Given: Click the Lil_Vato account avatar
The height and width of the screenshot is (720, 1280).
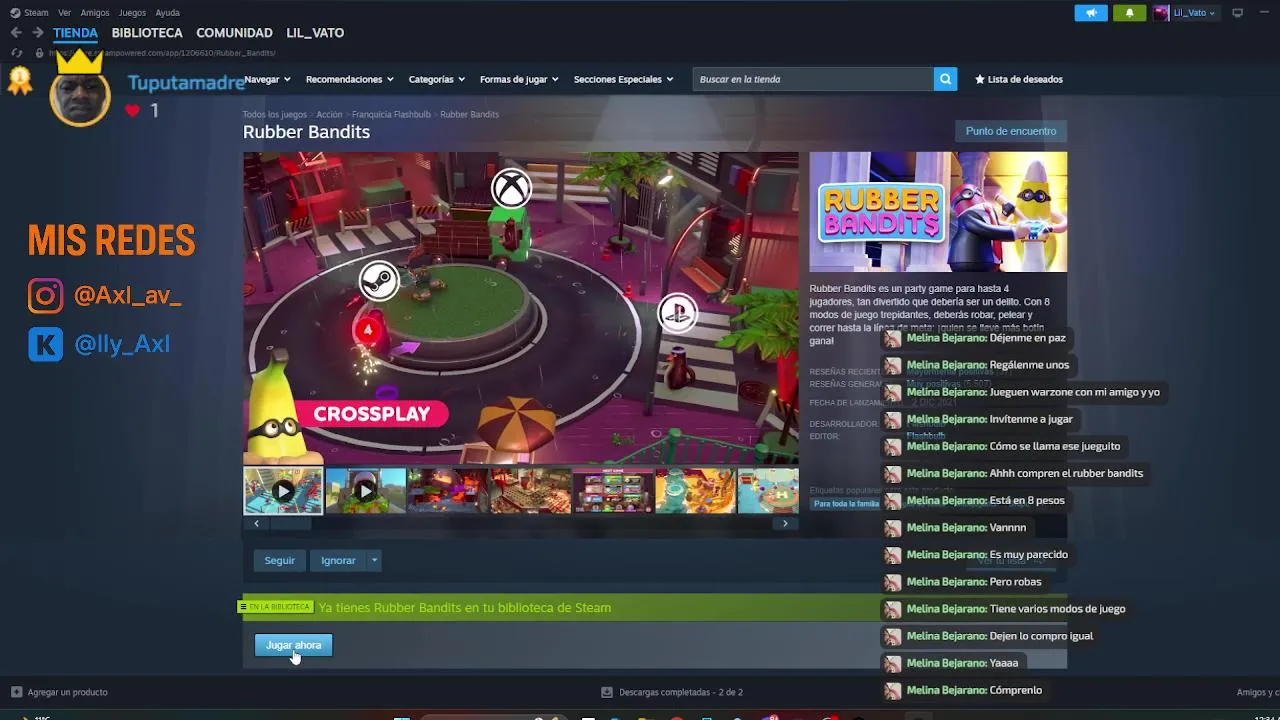Looking at the screenshot, I should click(x=1161, y=13).
